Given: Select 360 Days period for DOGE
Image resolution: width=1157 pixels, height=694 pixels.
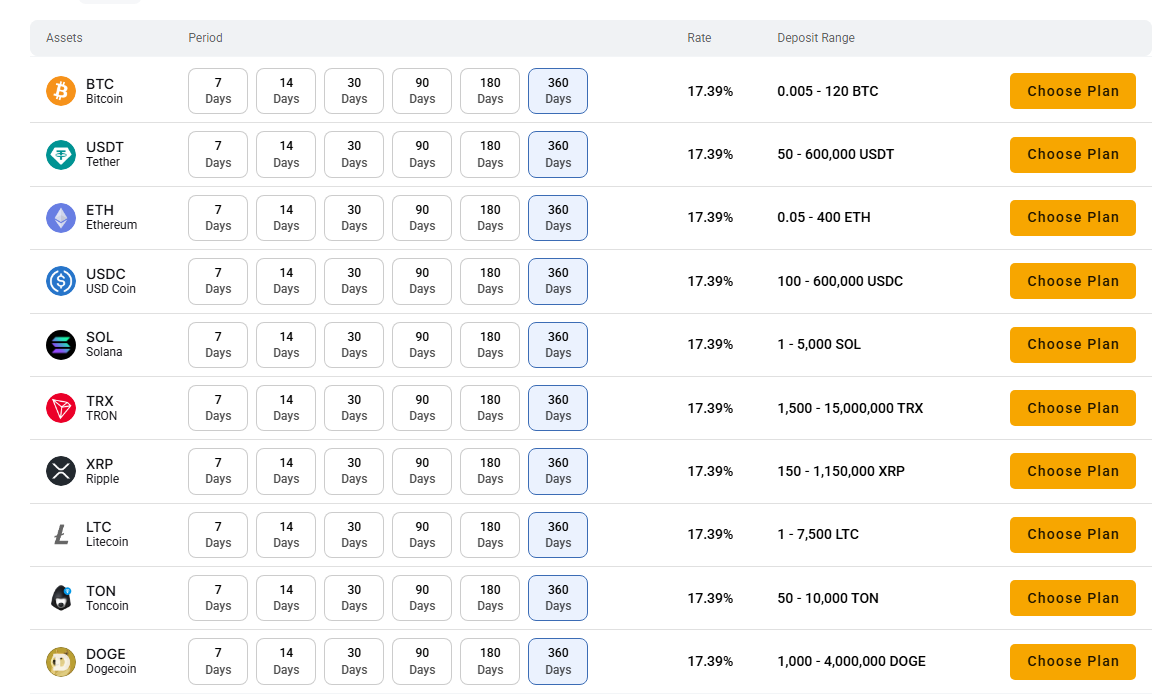Looking at the screenshot, I should [x=558, y=662].
